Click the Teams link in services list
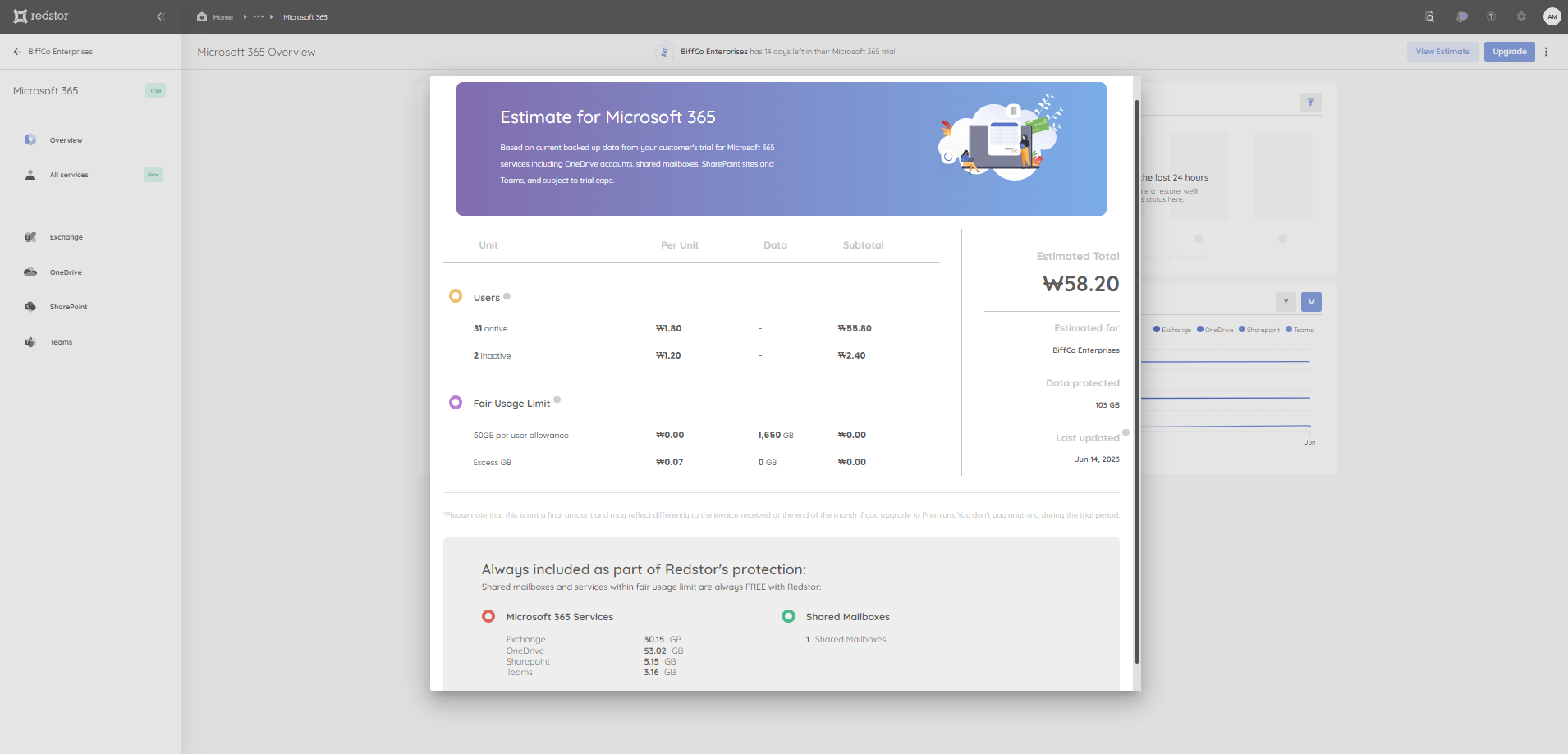The width and height of the screenshot is (1568, 754). [x=519, y=673]
